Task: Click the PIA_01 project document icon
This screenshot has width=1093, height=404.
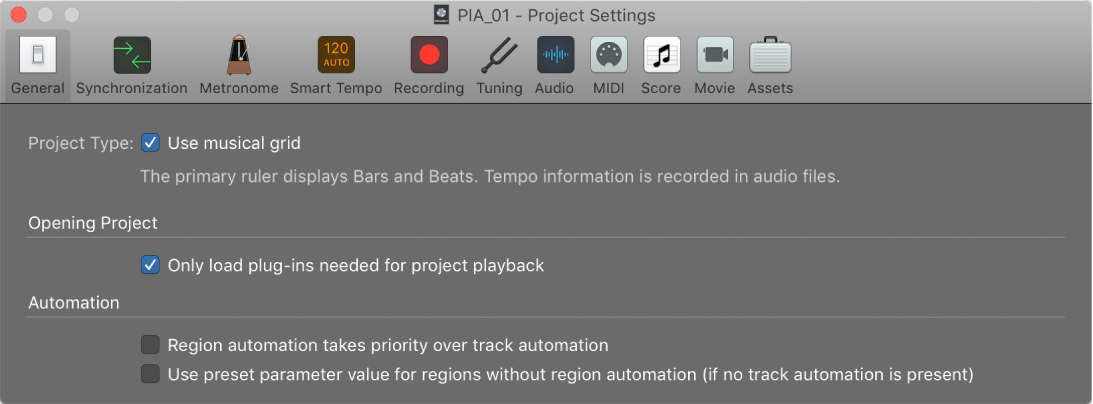Action: [441, 15]
